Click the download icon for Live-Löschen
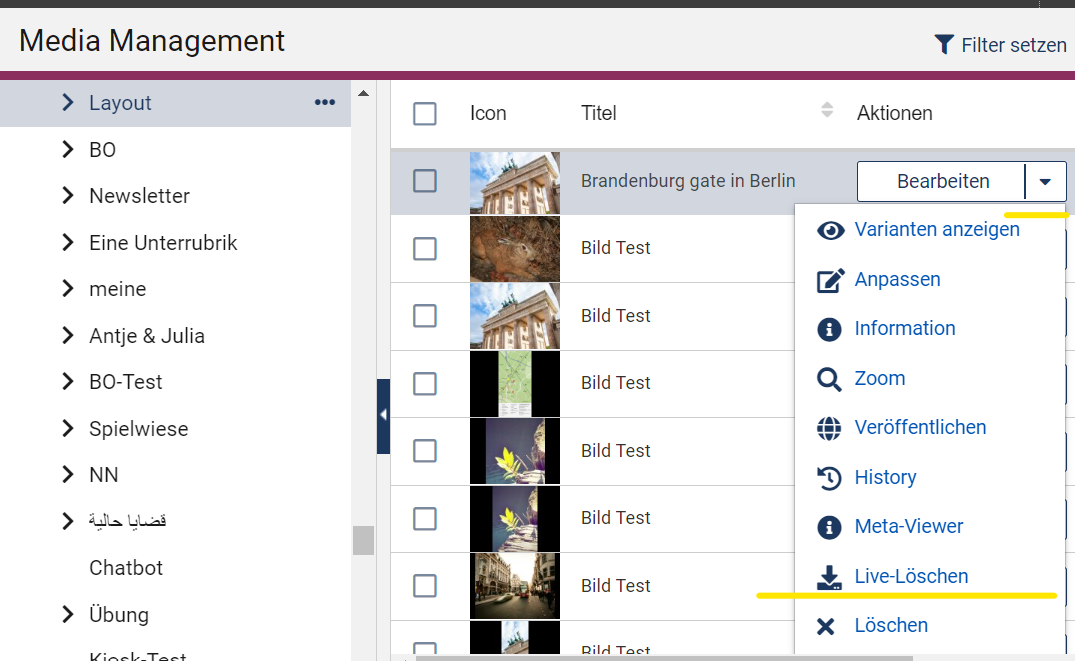 point(829,577)
